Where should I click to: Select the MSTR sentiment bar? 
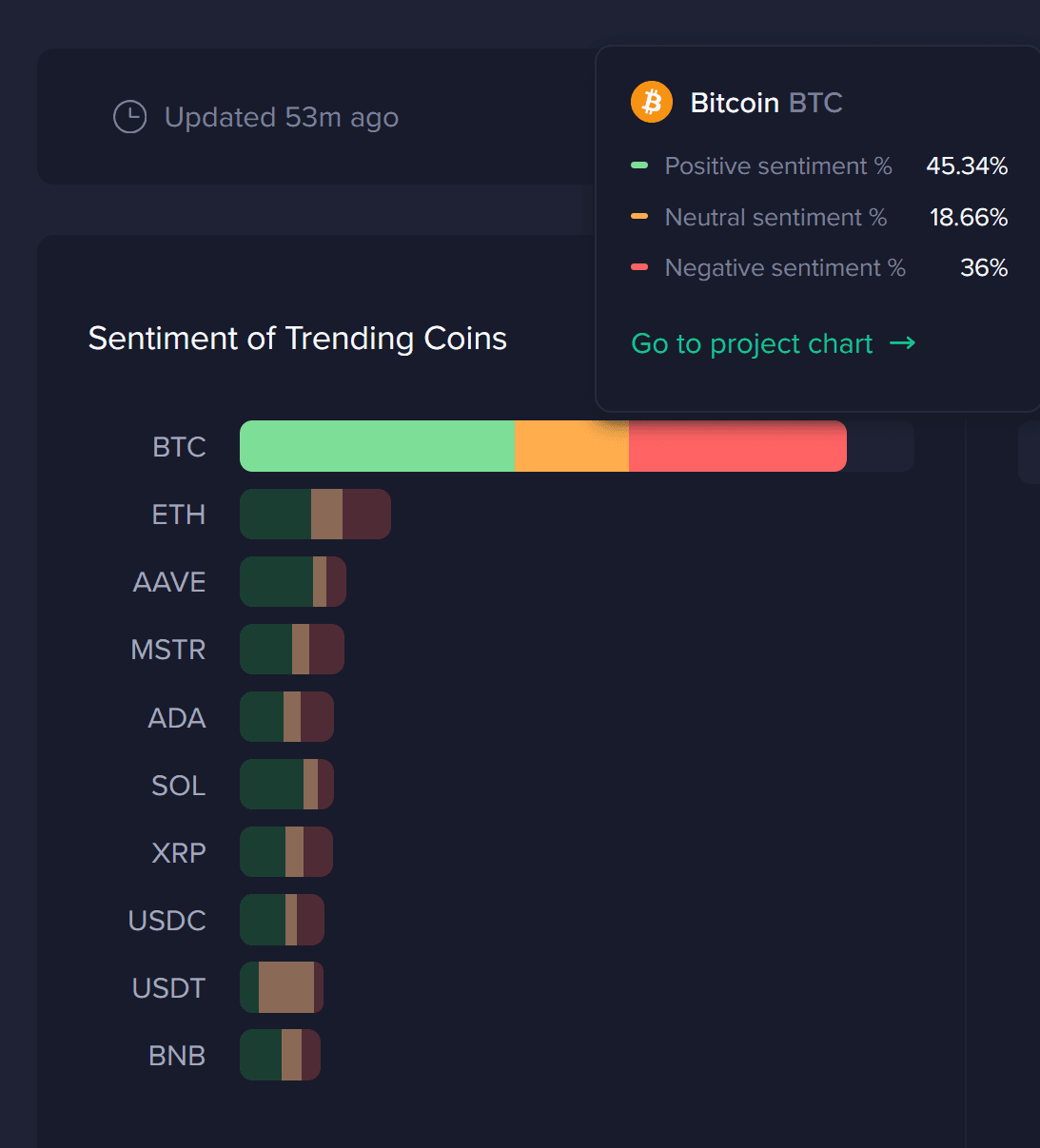point(291,649)
